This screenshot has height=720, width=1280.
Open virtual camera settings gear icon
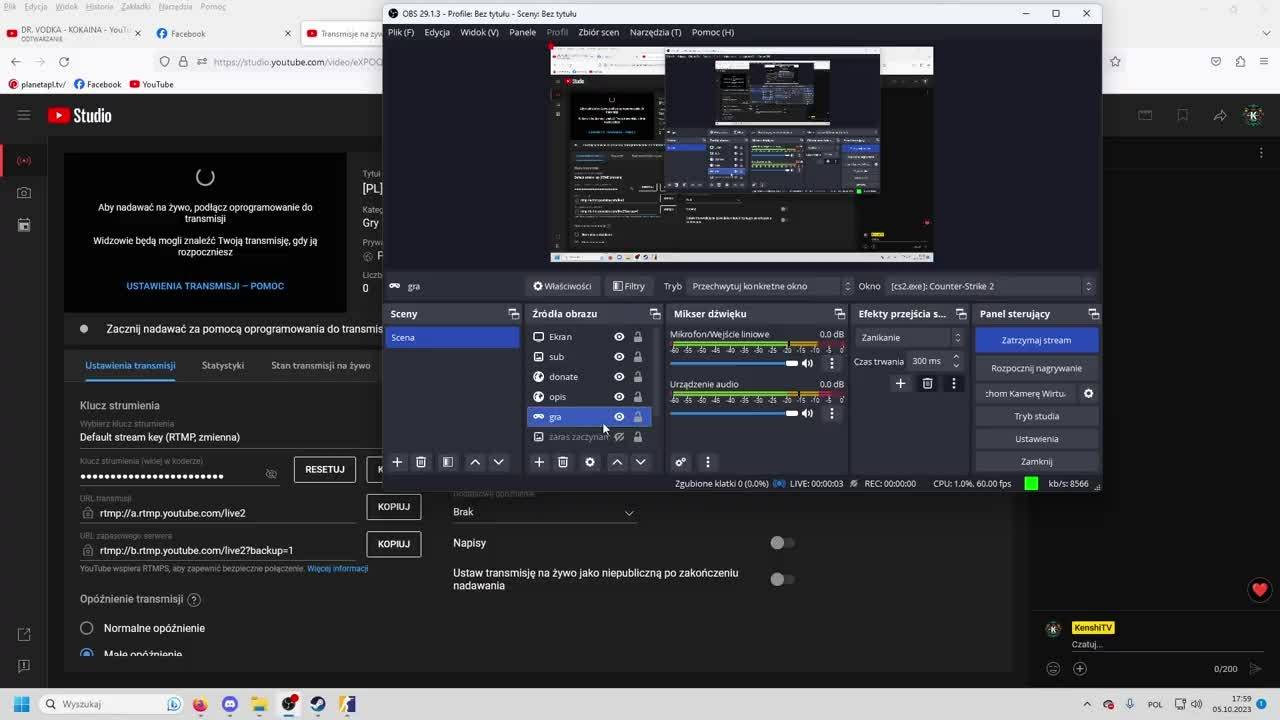(x=1089, y=393)
